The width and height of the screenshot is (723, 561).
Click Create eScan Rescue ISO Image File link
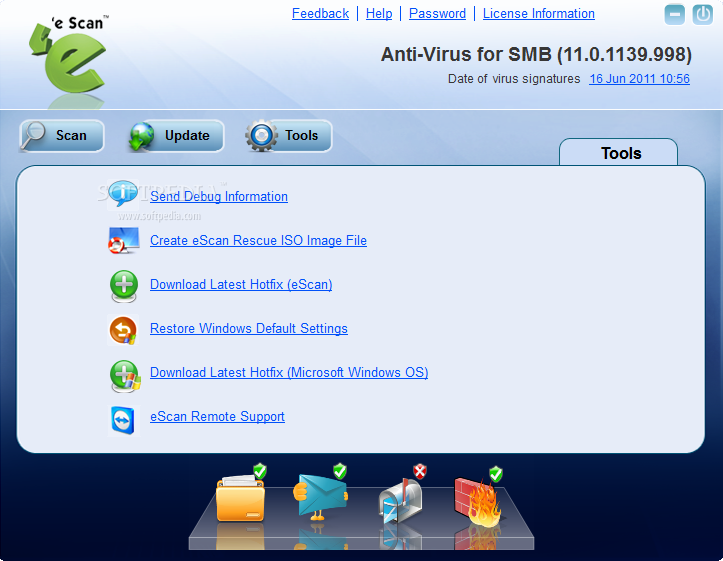click(x=258, y=241)
